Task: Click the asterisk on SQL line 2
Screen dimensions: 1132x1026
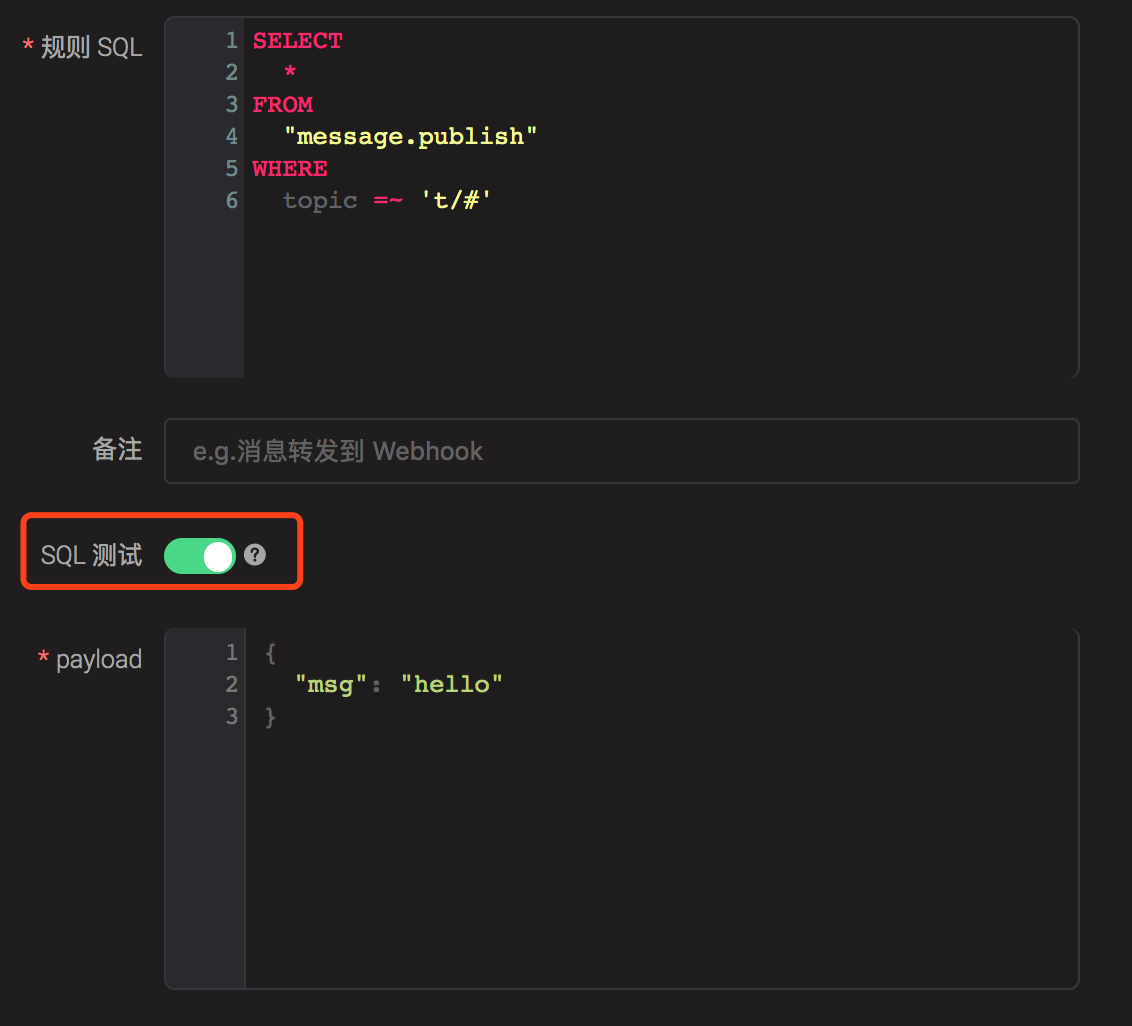Action: click(290, 73)
